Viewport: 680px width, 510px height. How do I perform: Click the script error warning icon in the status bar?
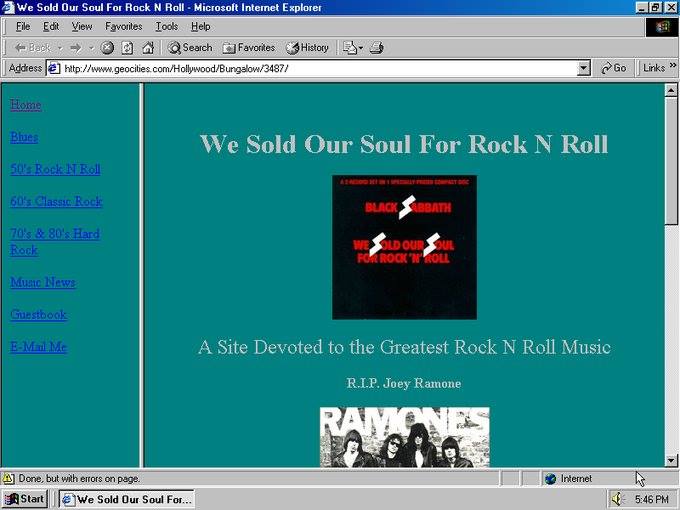pos(9,479)
